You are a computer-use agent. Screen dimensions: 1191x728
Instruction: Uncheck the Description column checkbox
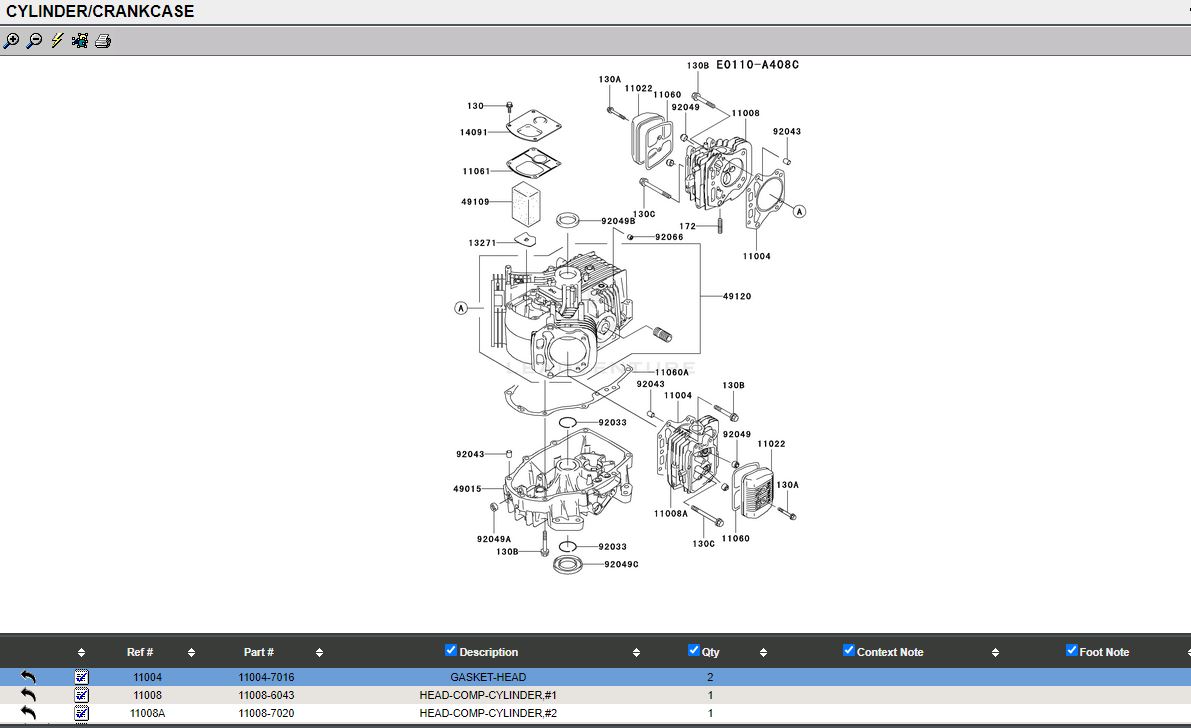pyautogui.click(x=450, y=650)
